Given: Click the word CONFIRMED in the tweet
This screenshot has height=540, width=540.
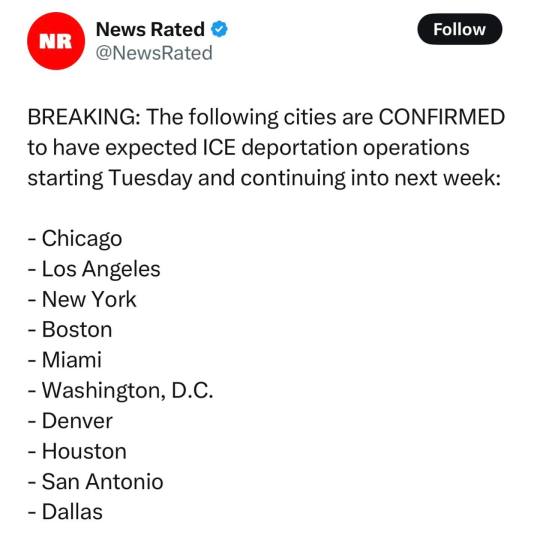Looking at the screenshot, I should coord(442,117).
